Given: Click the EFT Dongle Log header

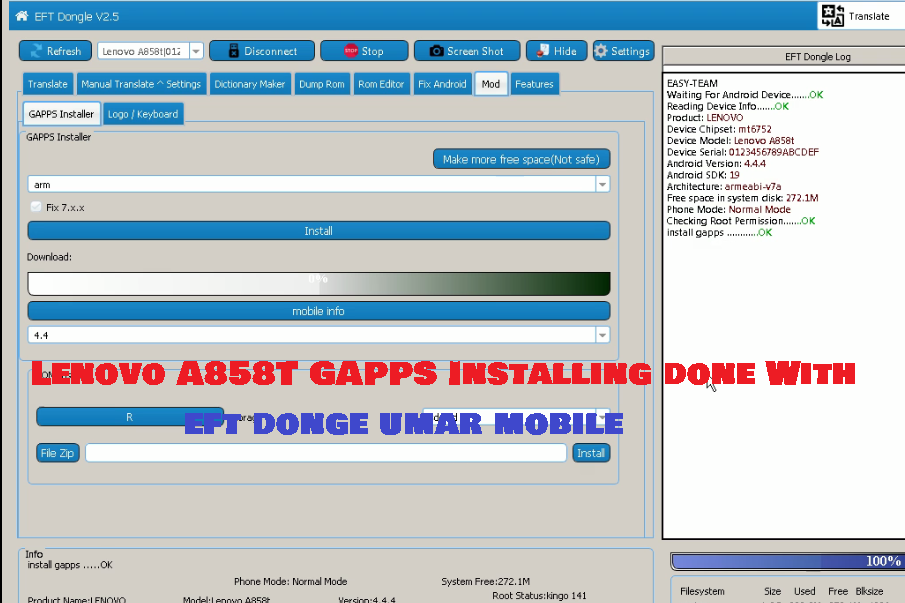Looking at the screenshot, I should (817, 57).
